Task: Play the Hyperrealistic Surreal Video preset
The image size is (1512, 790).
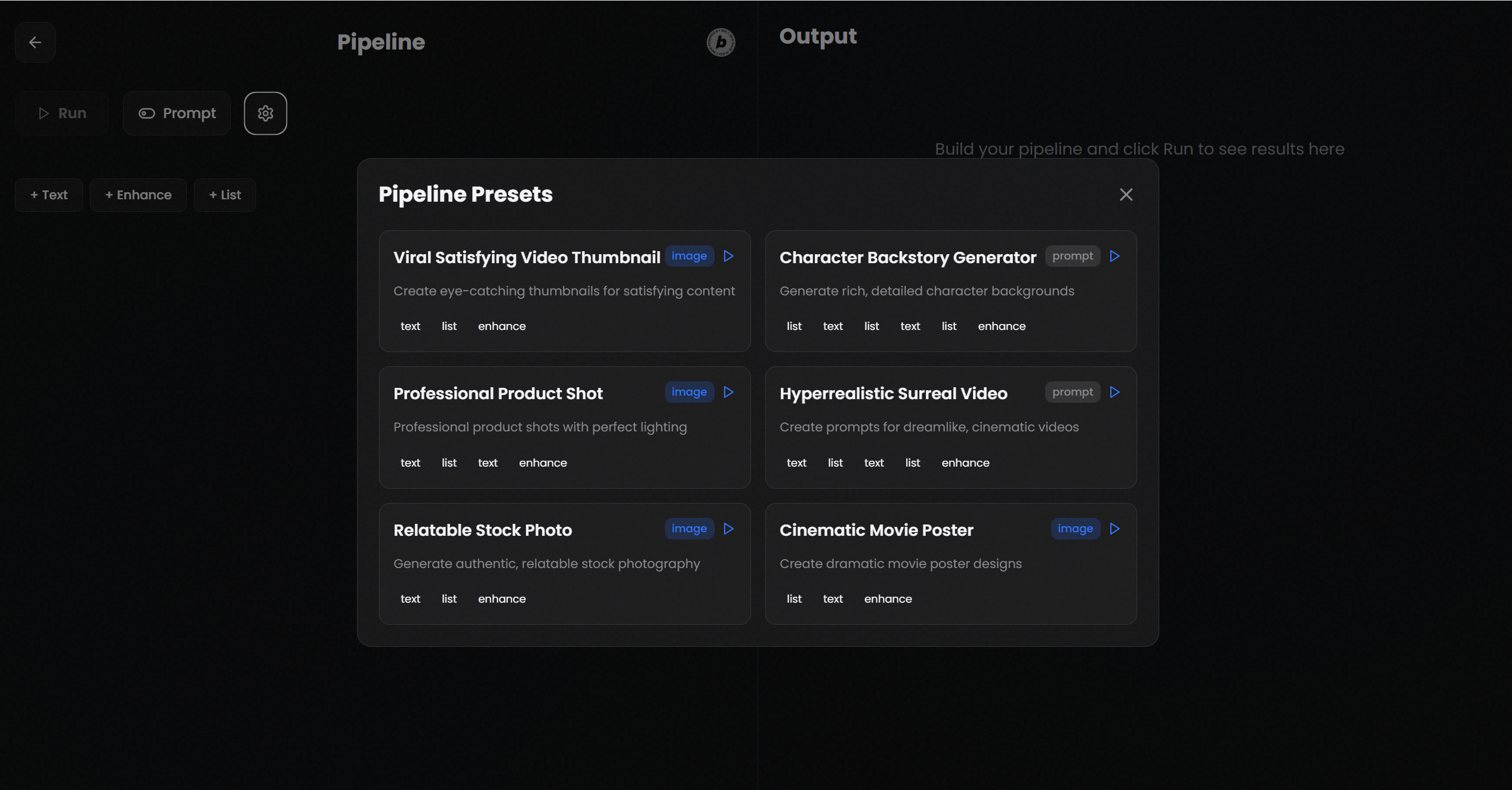Action: point(1114,392)
